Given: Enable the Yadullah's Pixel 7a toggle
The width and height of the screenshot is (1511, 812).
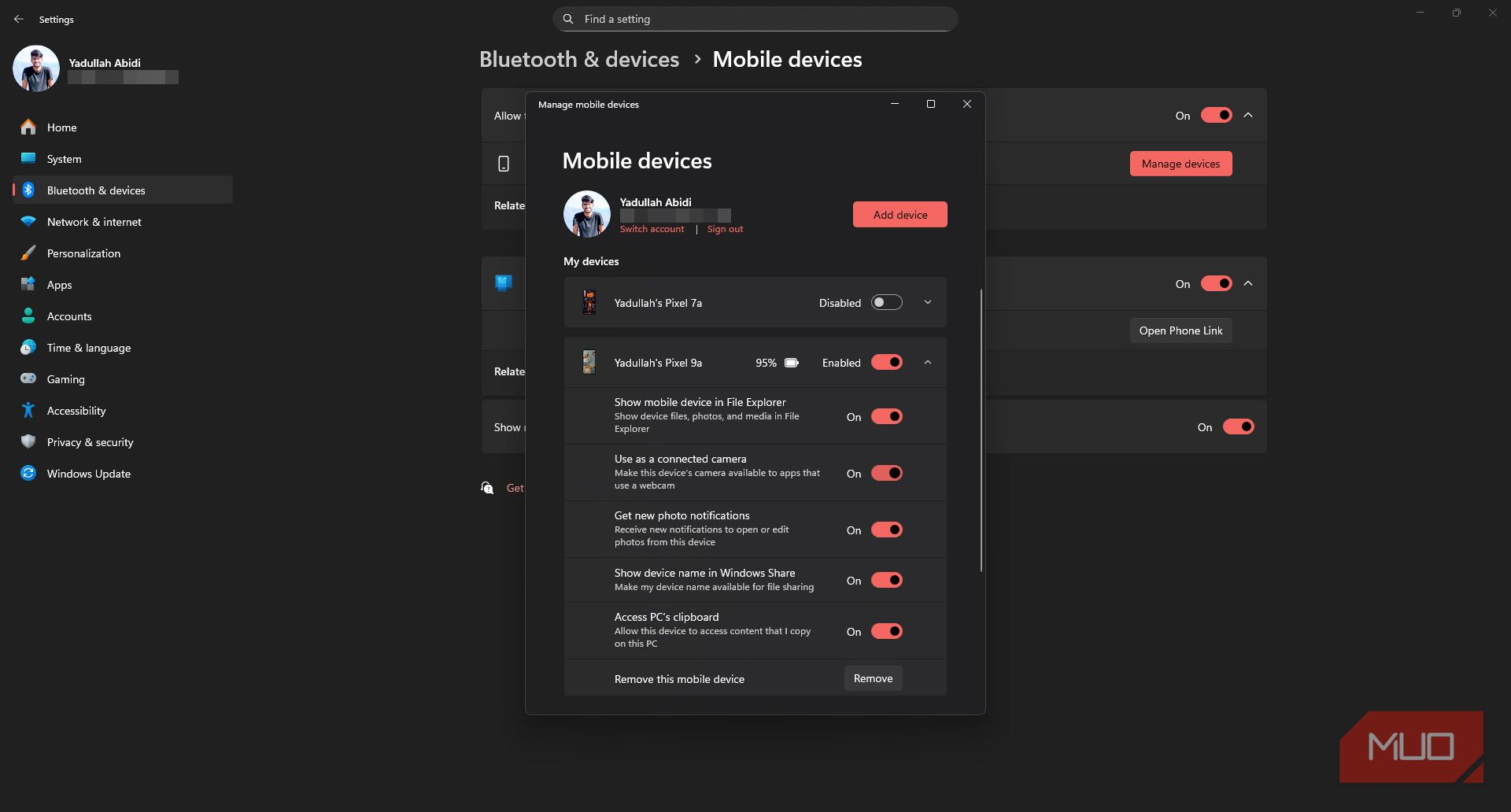Looking at the screenshot, I should pos(887,302).
